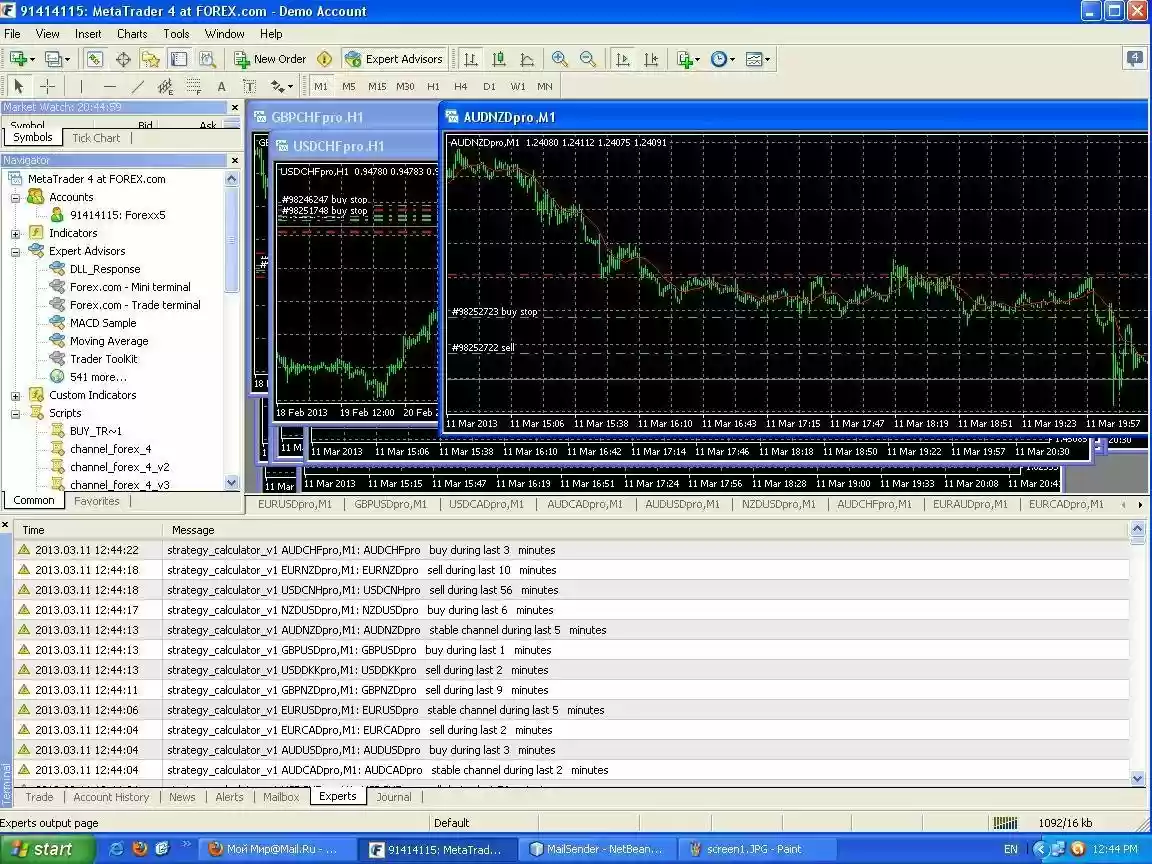Zoom in on the chart
1152x864 pixels.
tap(561, 59)
